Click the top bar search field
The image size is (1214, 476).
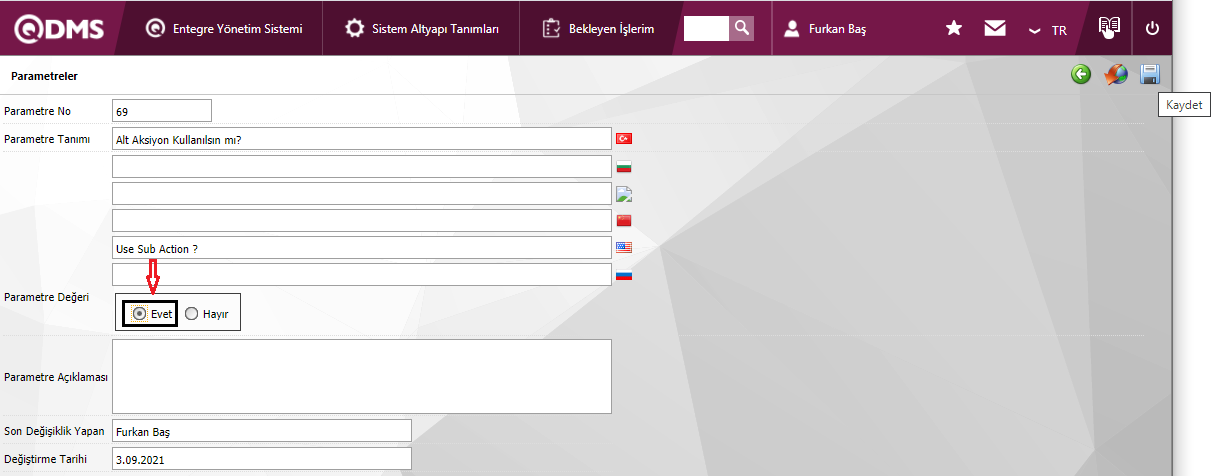[706, 29]
